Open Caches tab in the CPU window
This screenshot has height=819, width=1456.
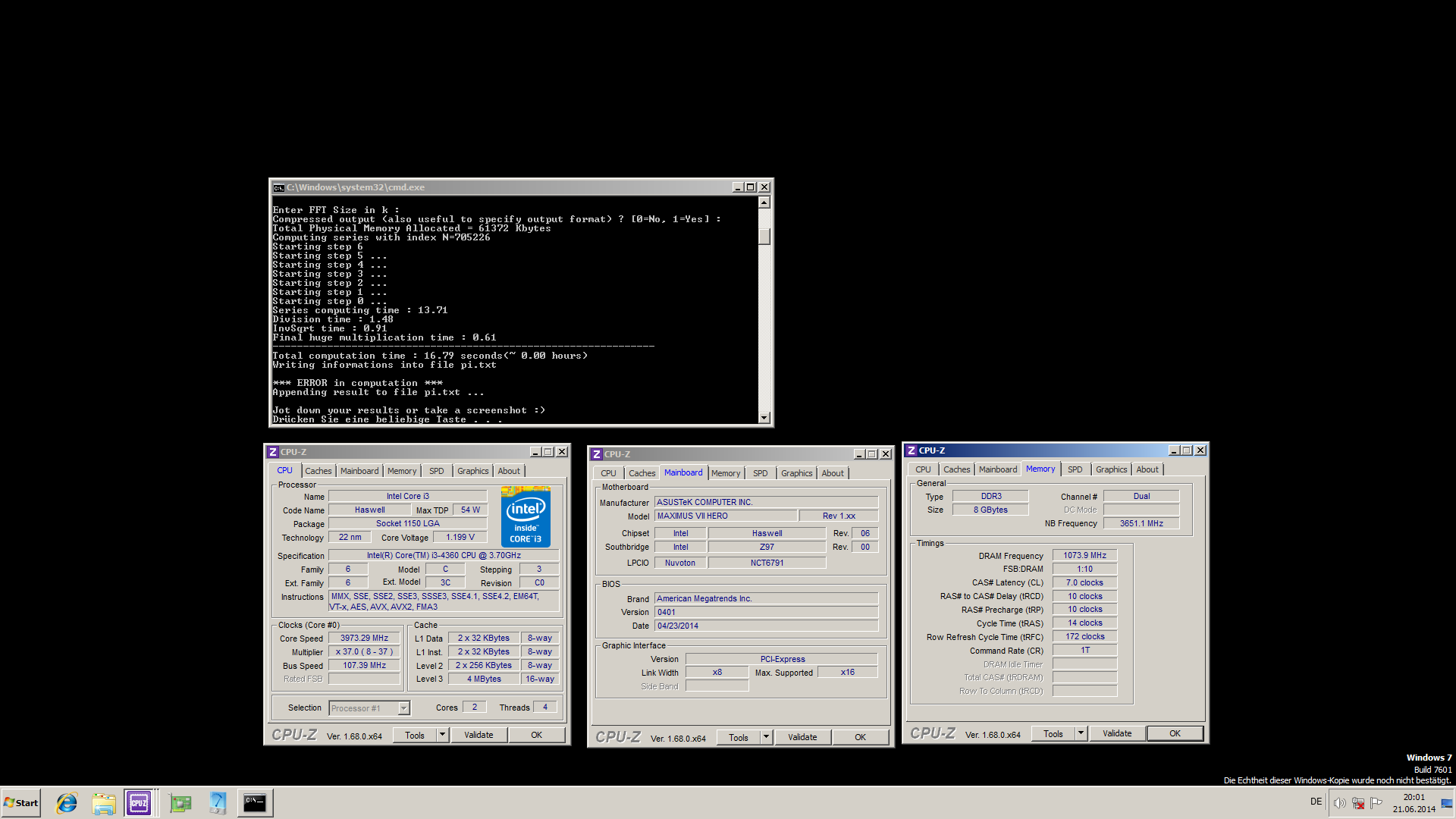click(x=318, y=471)
